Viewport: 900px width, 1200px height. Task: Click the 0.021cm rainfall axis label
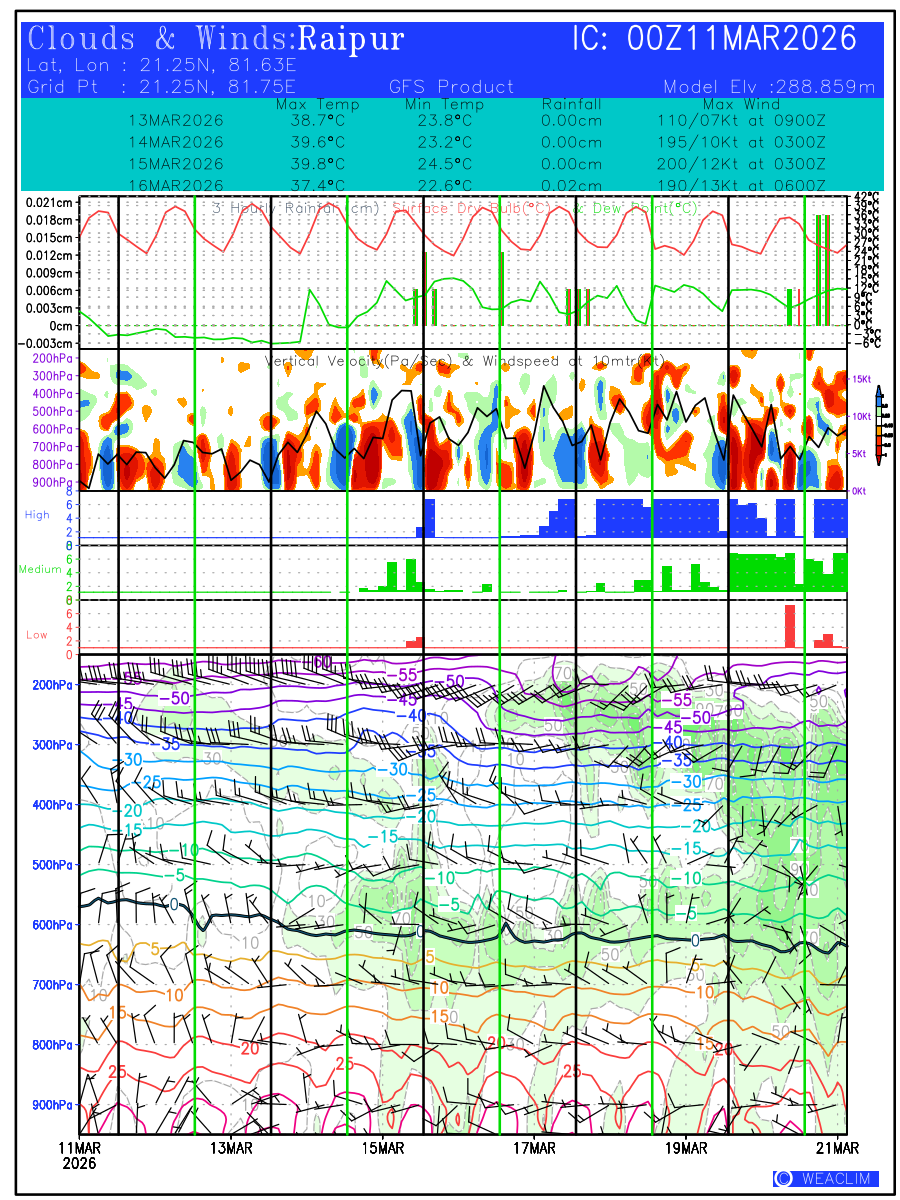pos(50,203)
